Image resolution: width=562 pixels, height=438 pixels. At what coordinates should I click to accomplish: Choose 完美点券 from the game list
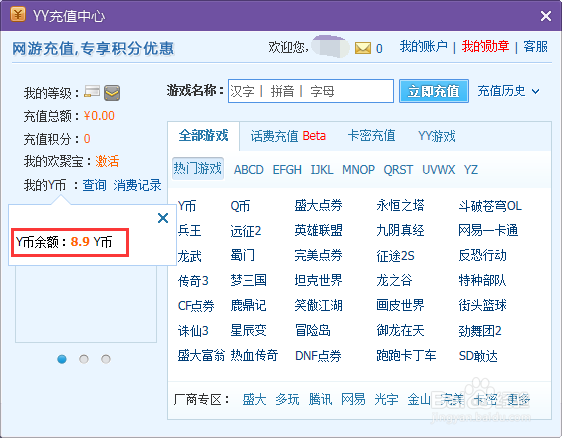click(x=318, y=256)
